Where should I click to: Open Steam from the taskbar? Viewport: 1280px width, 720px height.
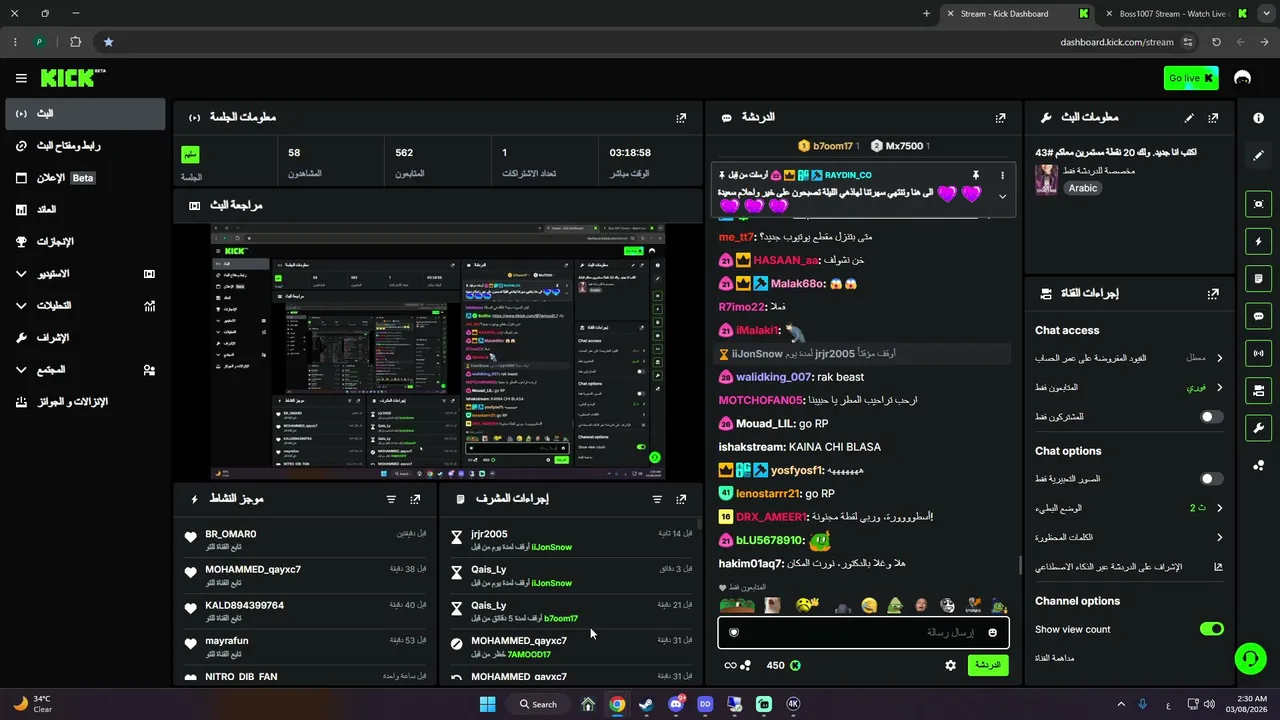tap(646, 704)
